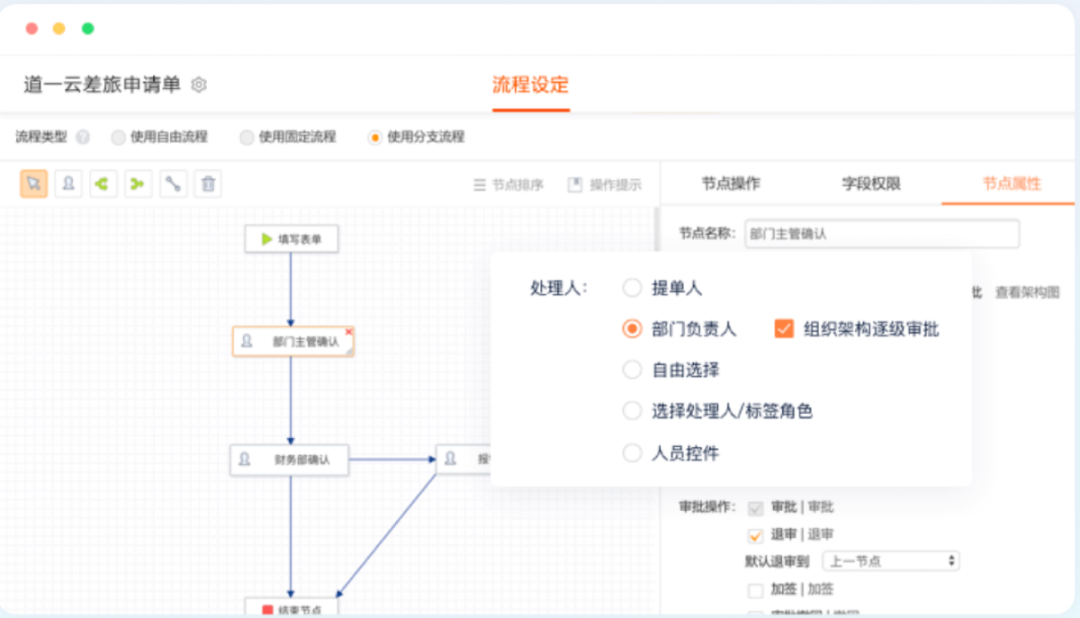Choose 自由选择 radio option
The image size is (1080, 618).
[632, 370]
